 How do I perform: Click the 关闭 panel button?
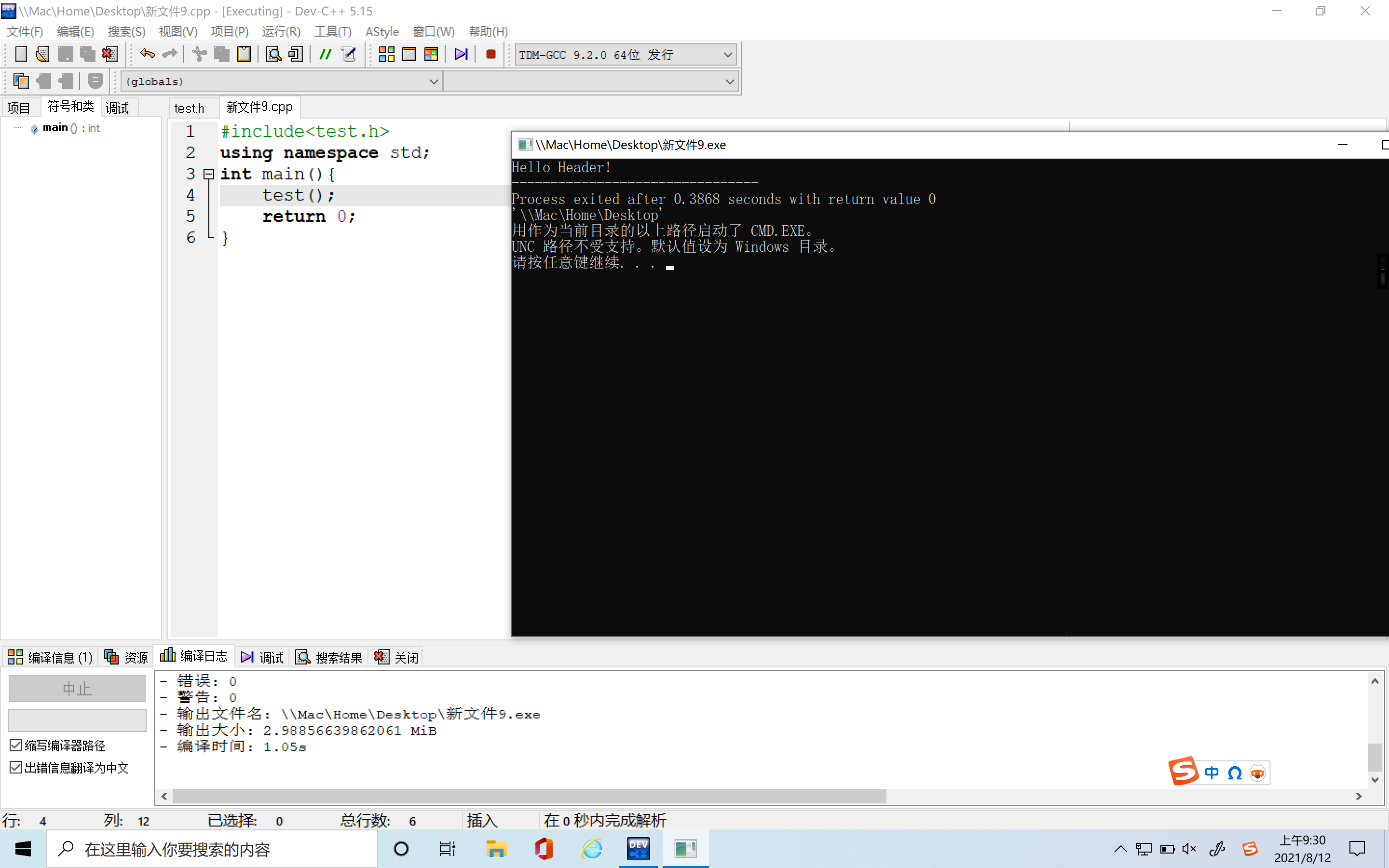(x=397, y=657)
